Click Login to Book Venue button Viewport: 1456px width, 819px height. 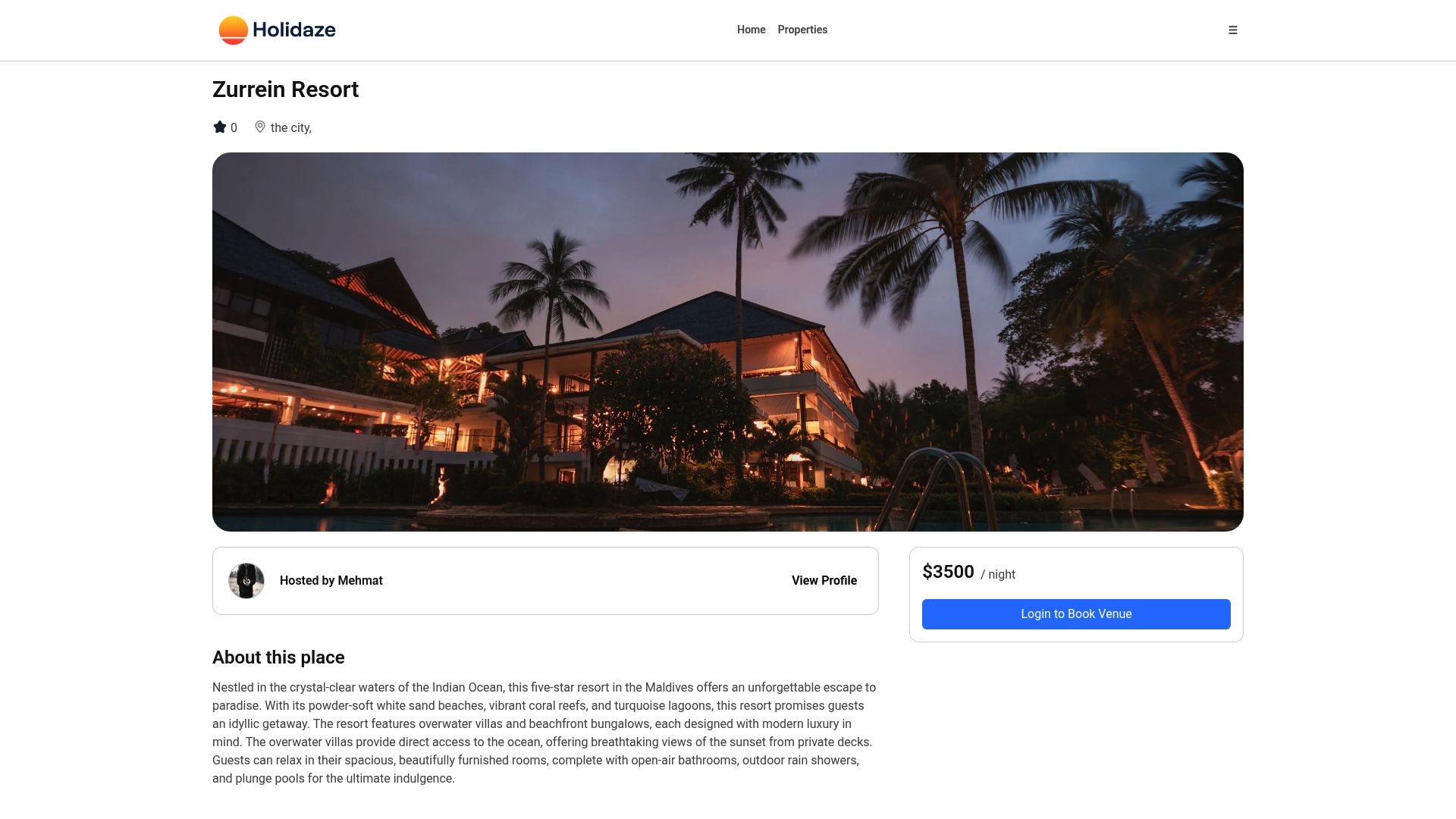click(1076, 614)
